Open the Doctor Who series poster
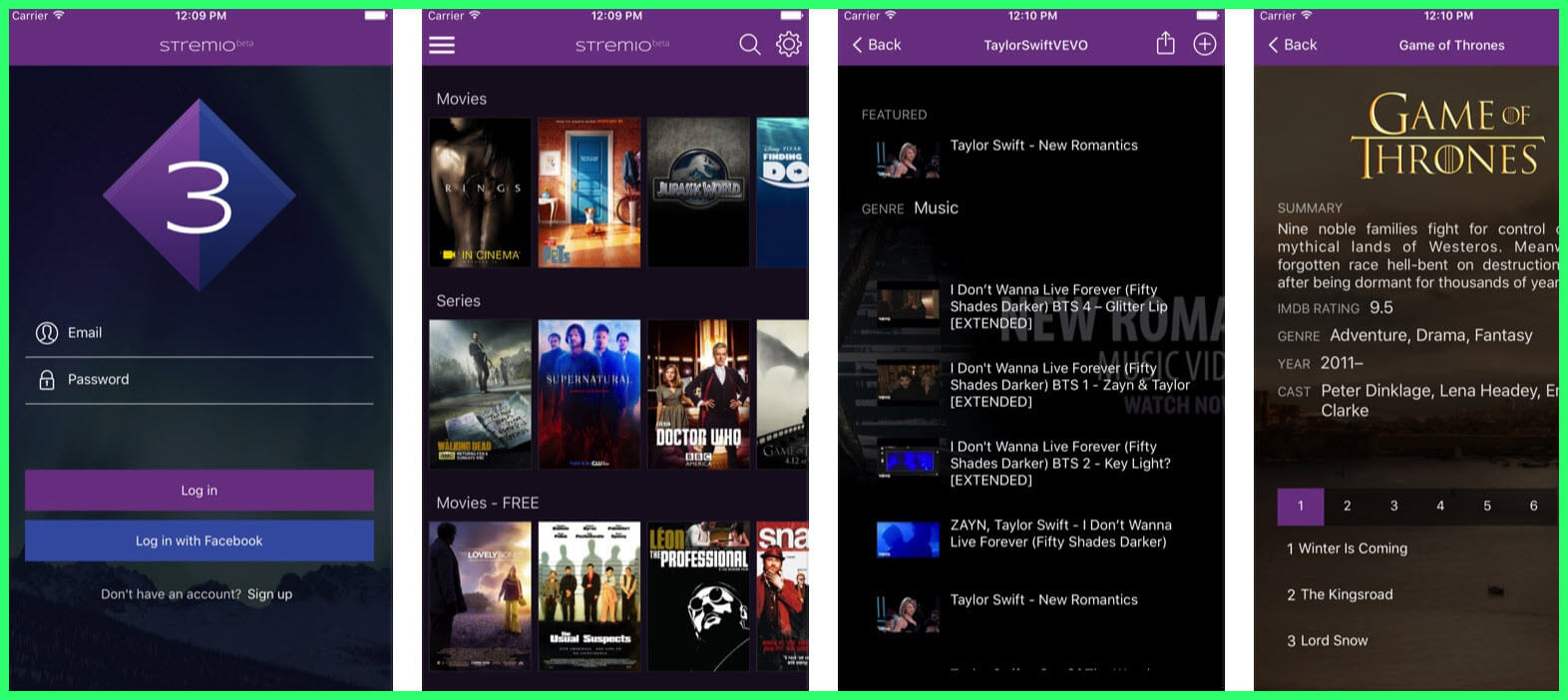 pyautogui.click(x=698, y=394)
